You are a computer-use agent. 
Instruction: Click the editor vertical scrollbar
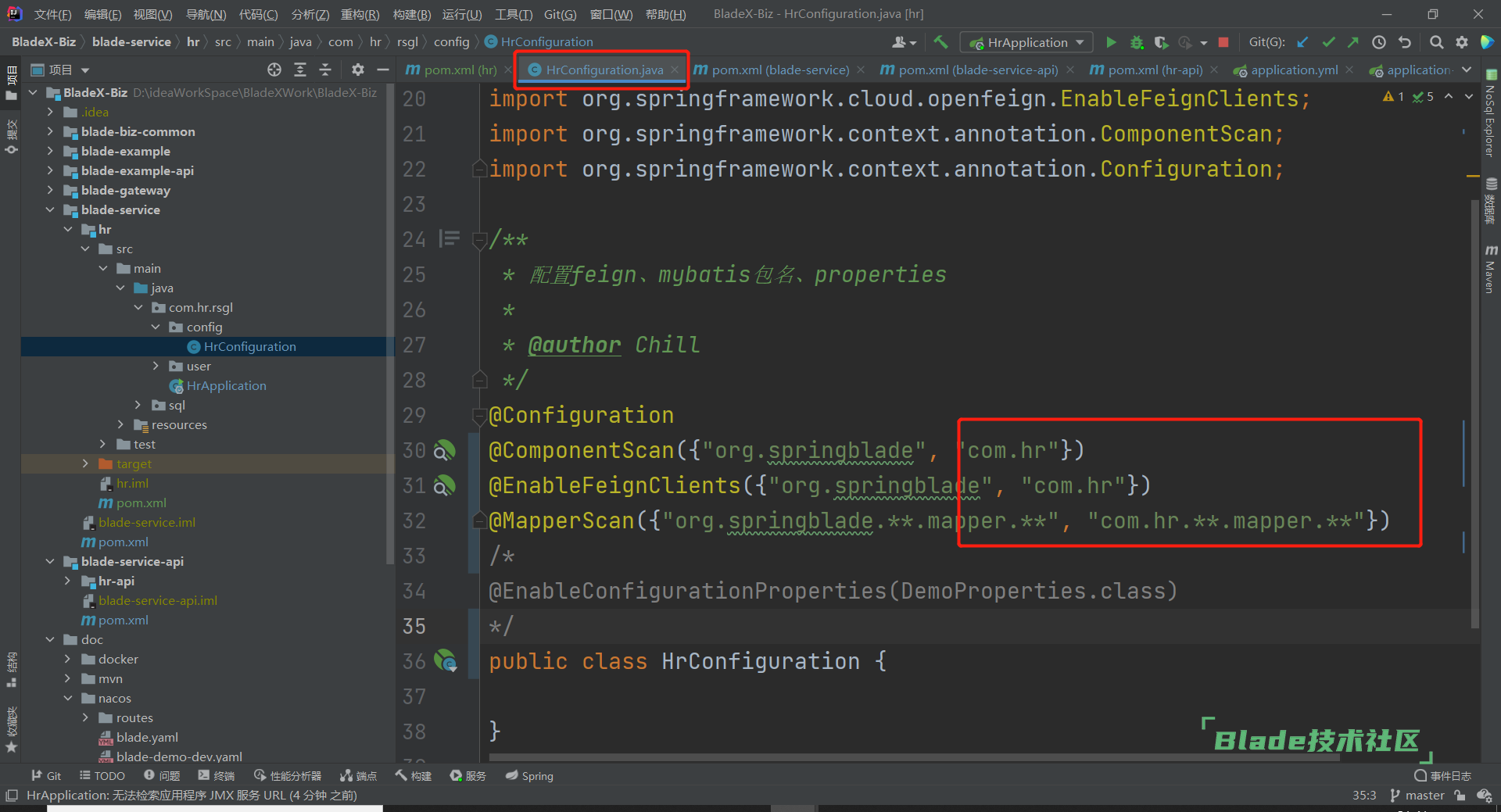(x=1474, y=413)
